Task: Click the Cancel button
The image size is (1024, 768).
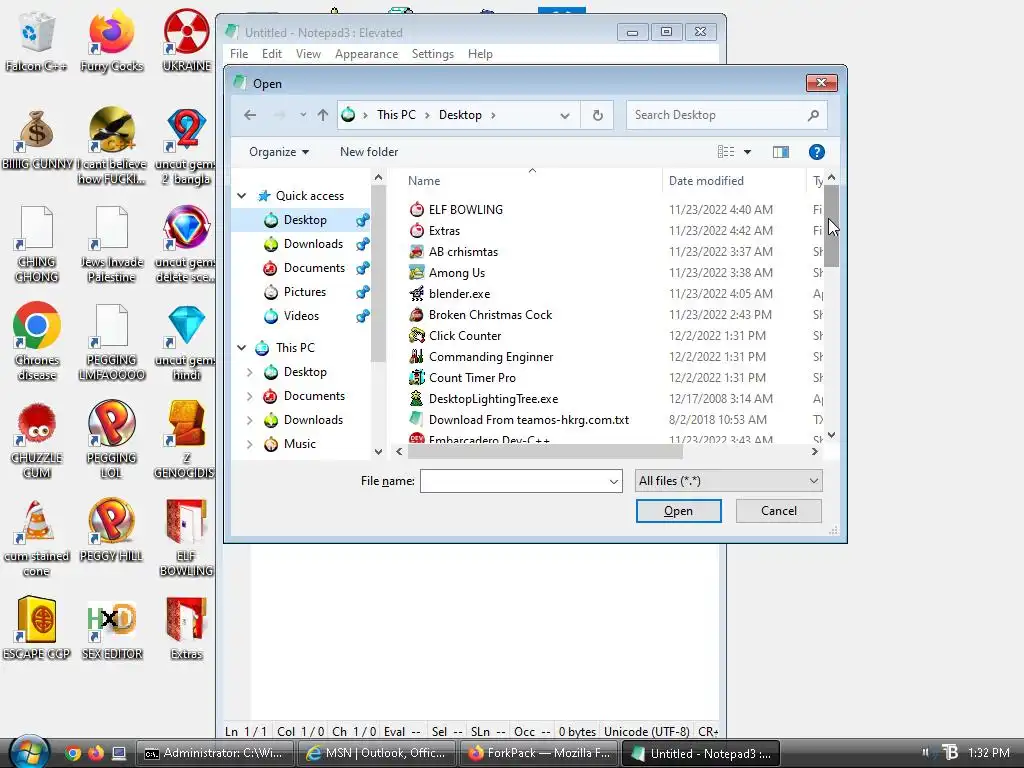Action: point(778,511)
